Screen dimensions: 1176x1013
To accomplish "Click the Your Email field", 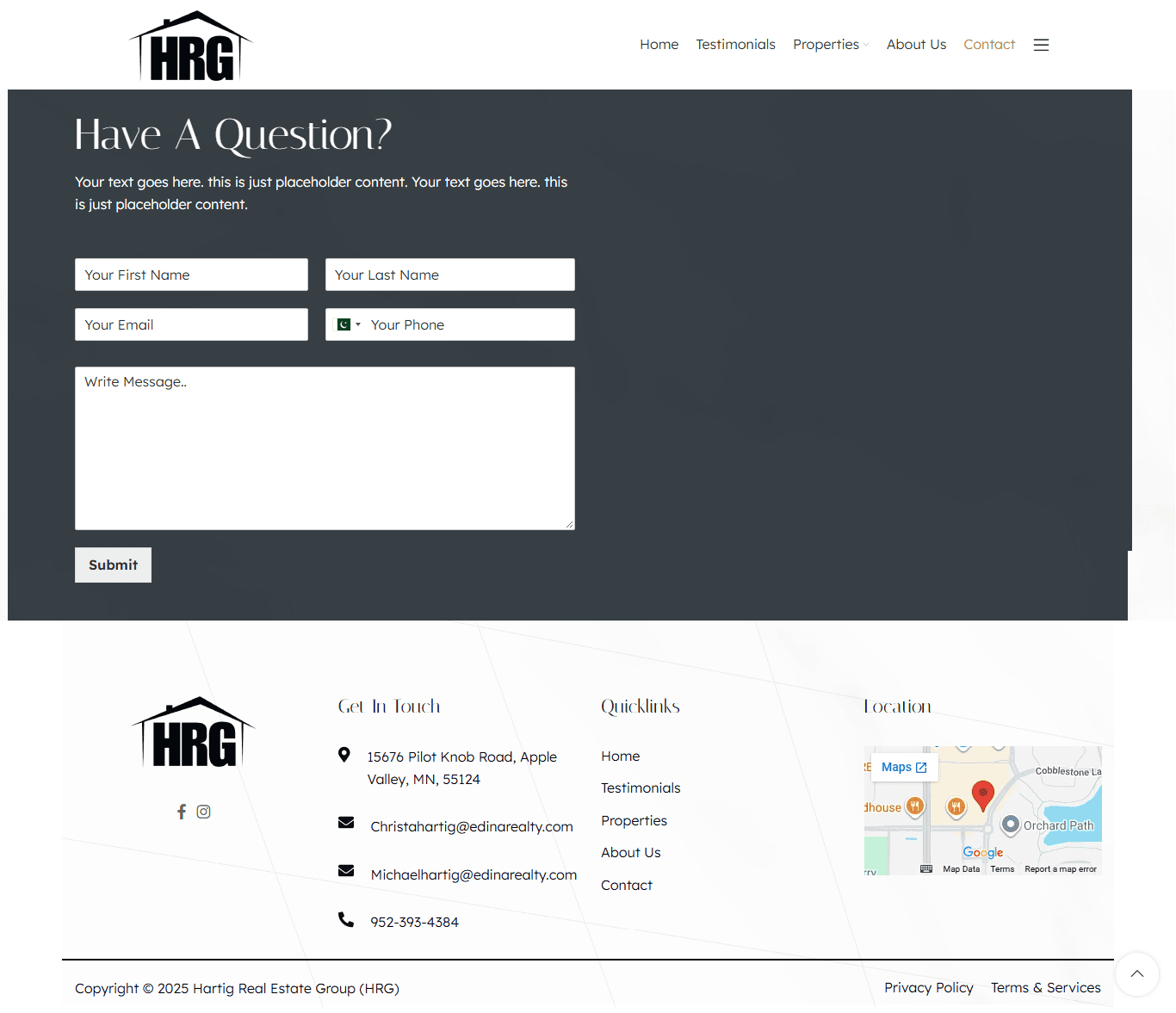I will tap(191, 324).
